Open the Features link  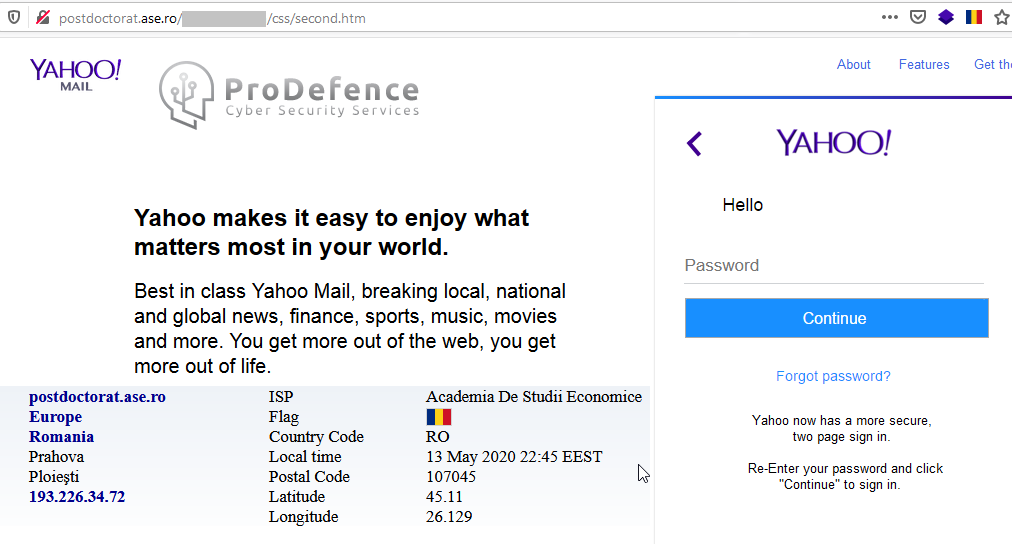click(x=924, y=65)
